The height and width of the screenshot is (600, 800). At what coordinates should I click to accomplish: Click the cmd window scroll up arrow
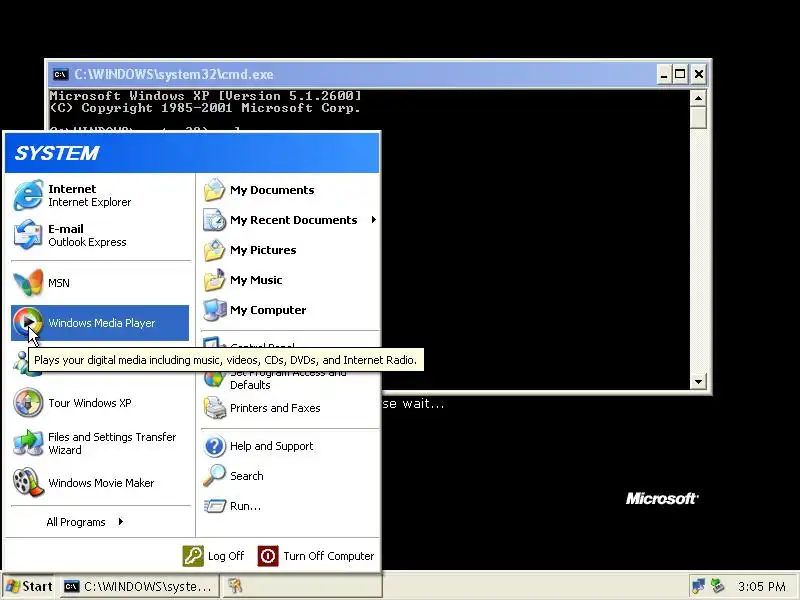click(x=698, y=97)
